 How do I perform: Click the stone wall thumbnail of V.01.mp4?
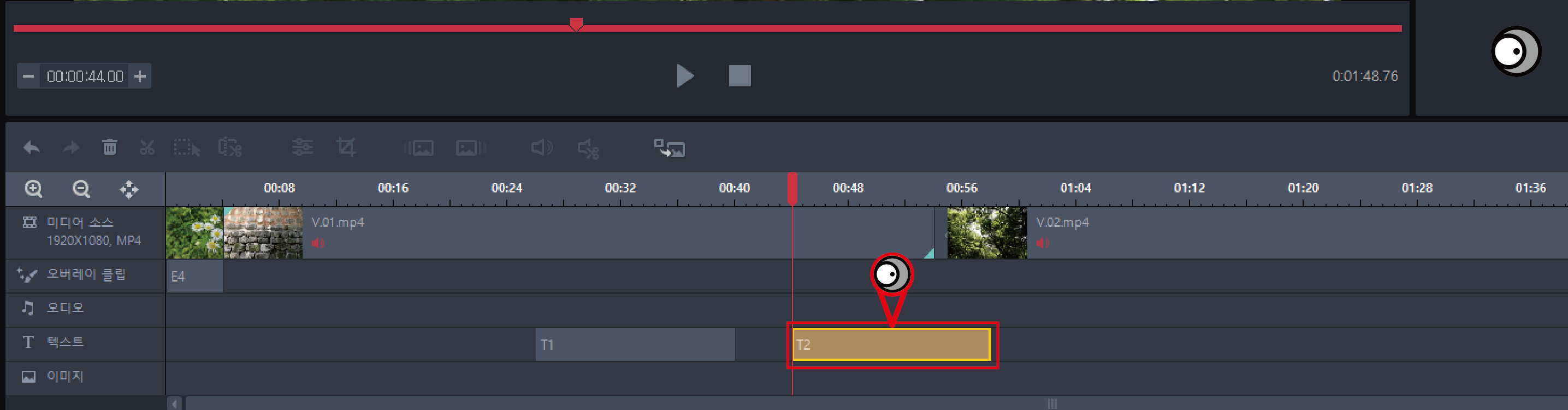point(263,233)
